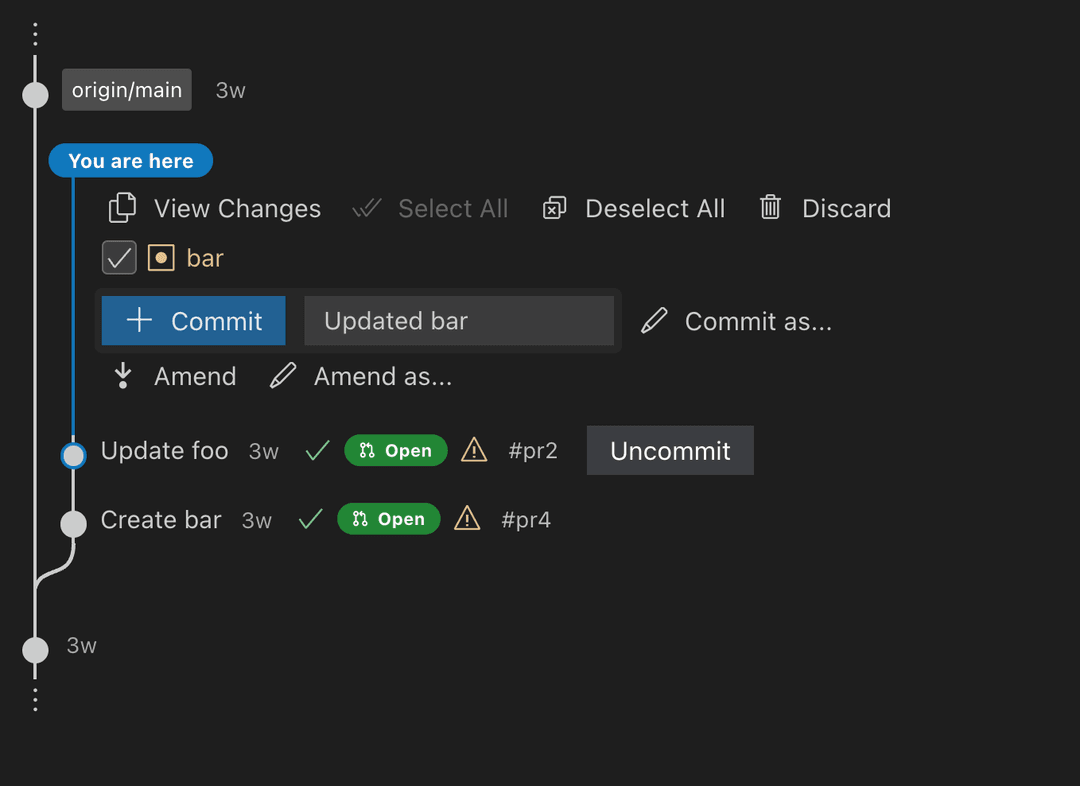The width and height of the screenshot is (1080, 786).
Task: Click warning triangle on Create bar row
Action: point(467,518)
